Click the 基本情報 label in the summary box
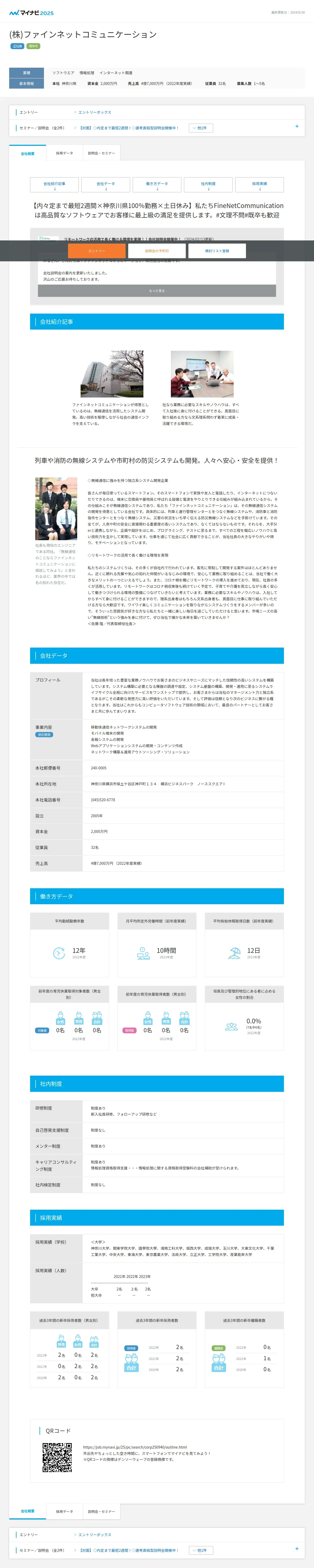Screen dimensions: 314x1568 26,83
